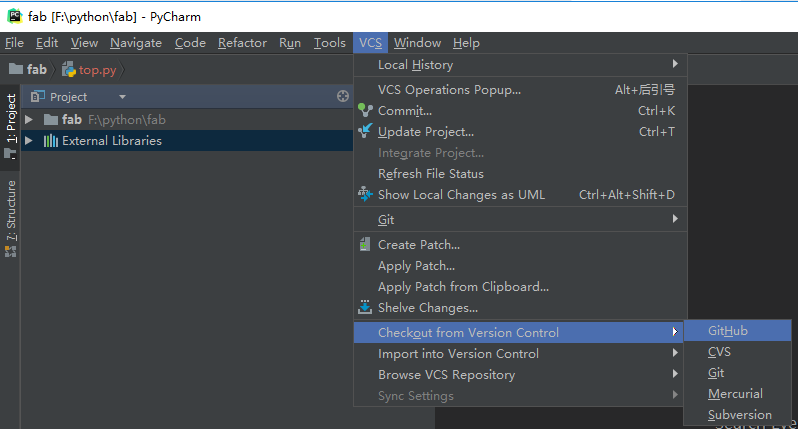The image size is (798, 429).
Task: Click the fab folder icon in breadcrumb
Action: [x=16, y=69]
